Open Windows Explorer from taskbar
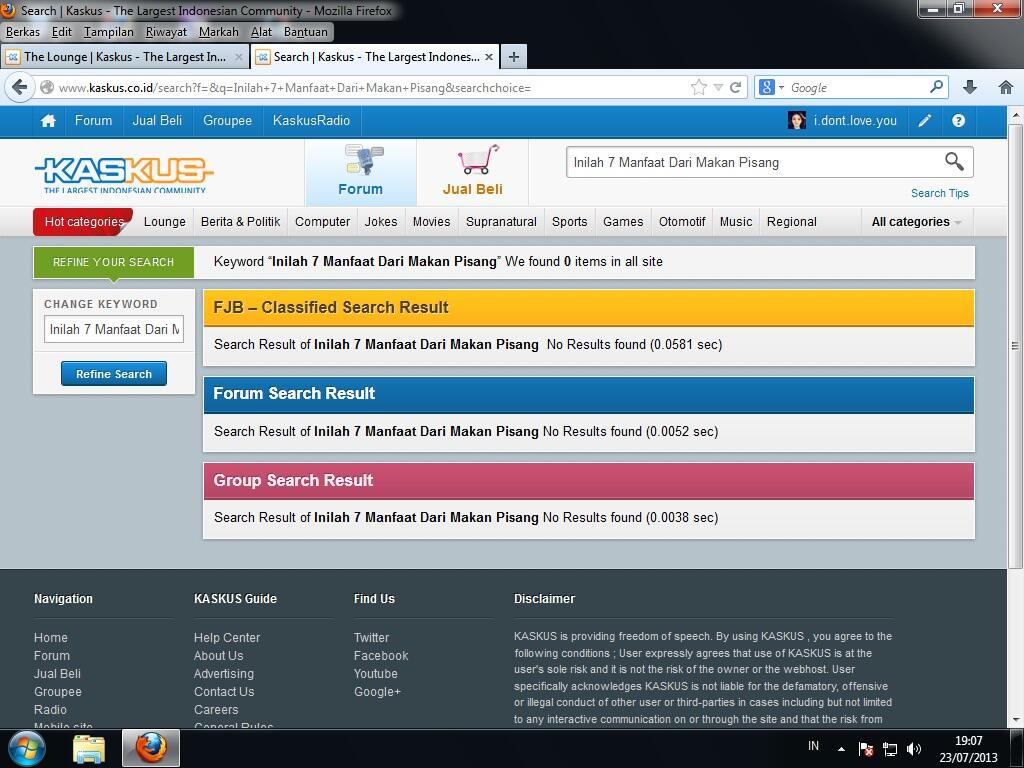 (x=89, y=748)
